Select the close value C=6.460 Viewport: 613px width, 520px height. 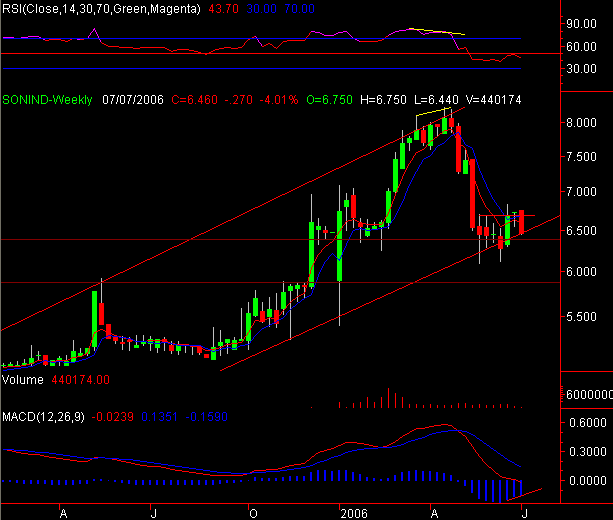[194, 100]
